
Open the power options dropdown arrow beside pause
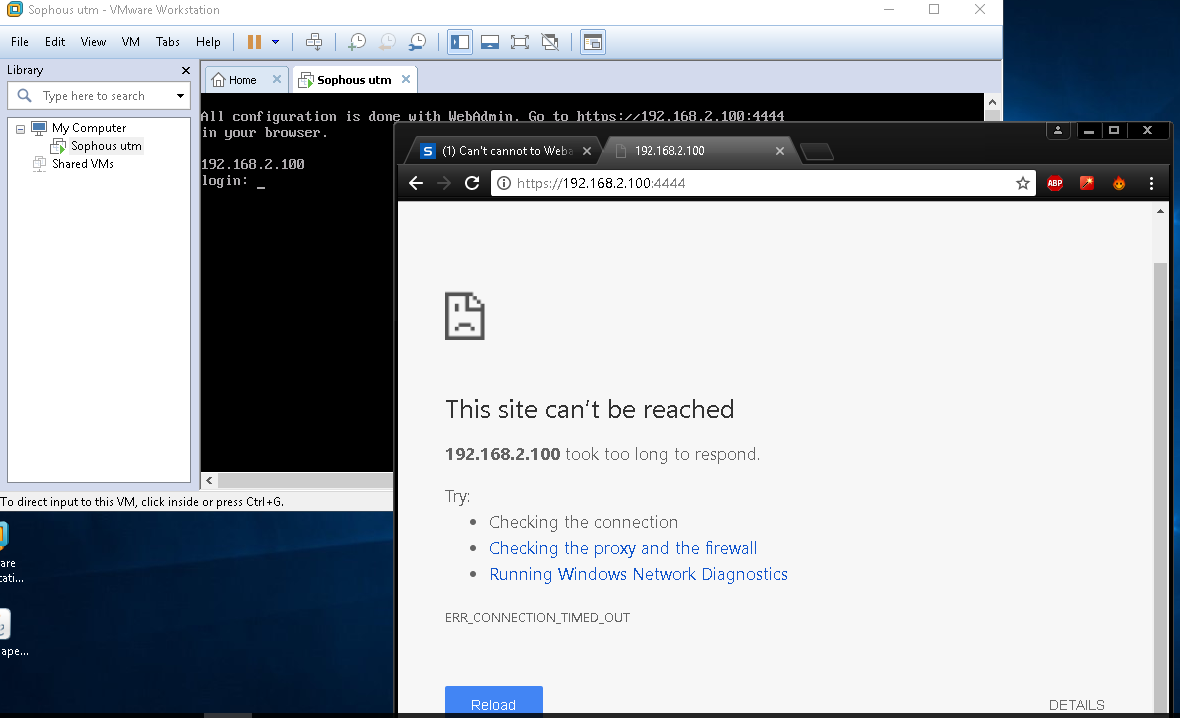(275, 42)
